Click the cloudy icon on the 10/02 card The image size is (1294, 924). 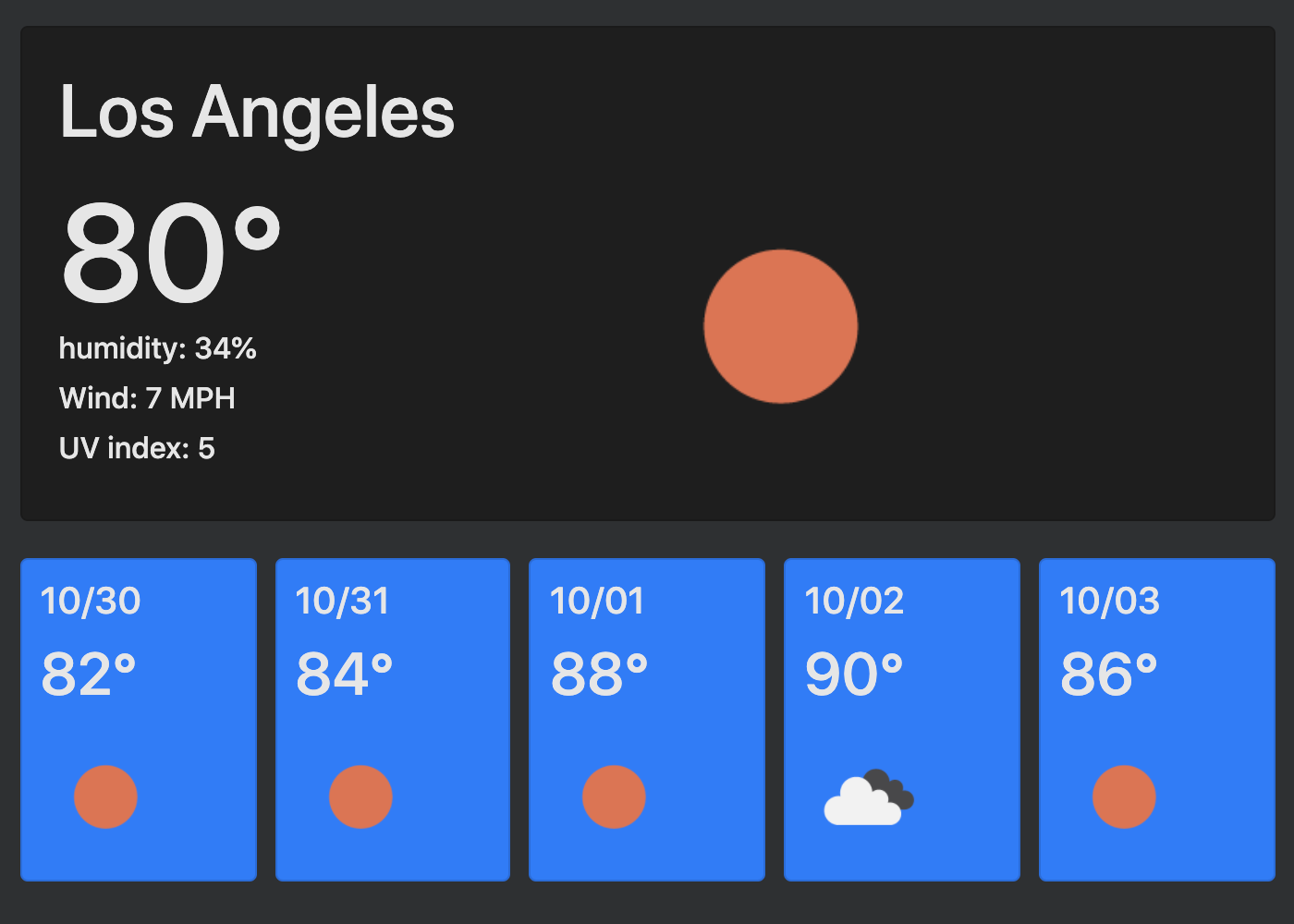868,797
